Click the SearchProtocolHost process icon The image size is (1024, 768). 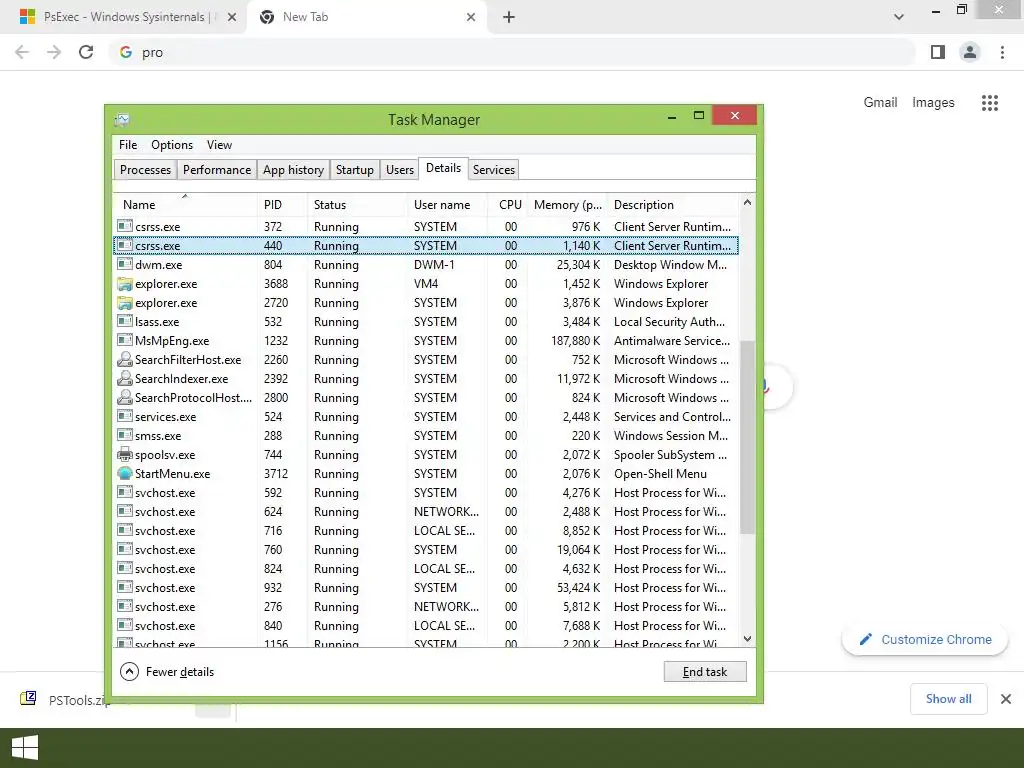point(125,398)
